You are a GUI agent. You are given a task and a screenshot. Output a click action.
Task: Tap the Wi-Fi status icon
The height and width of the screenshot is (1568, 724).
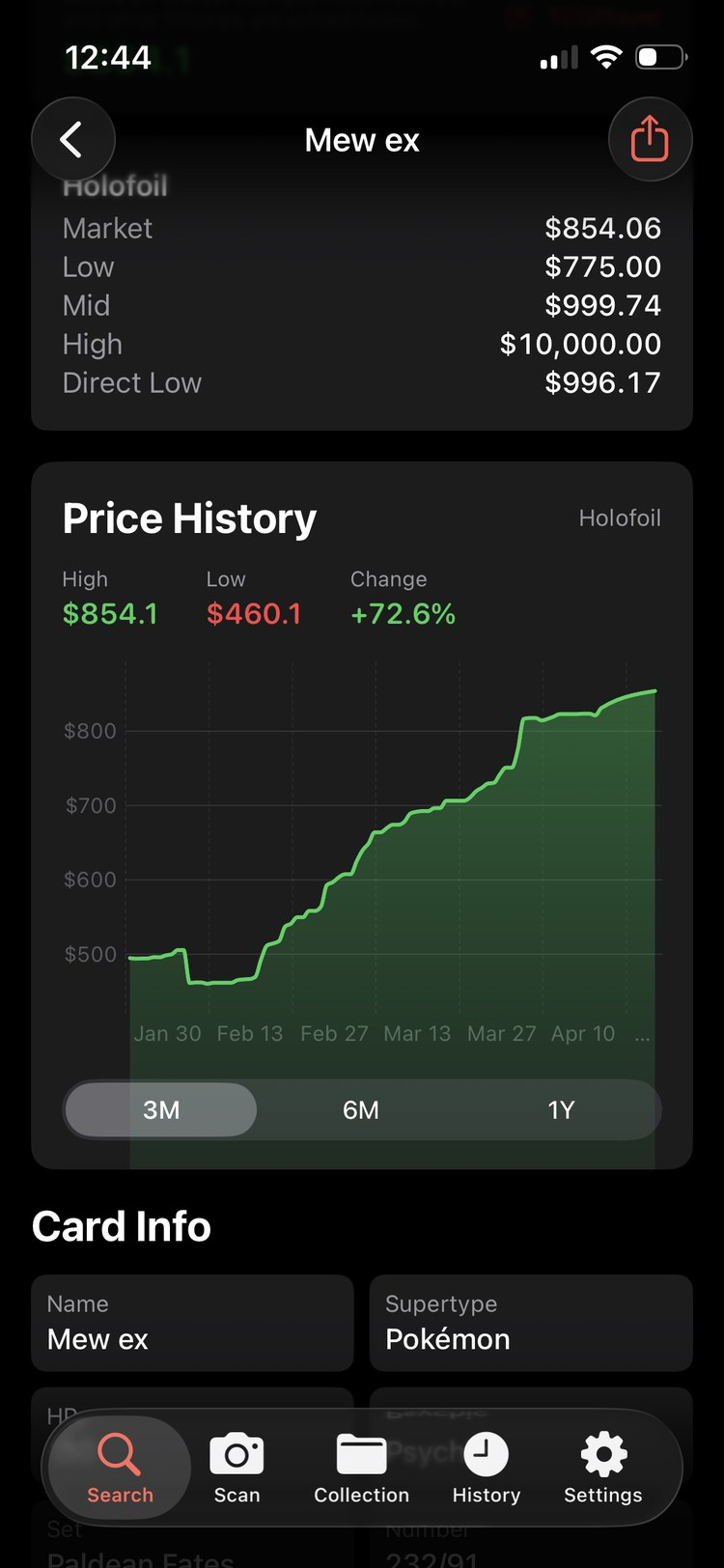coord(606,57)
